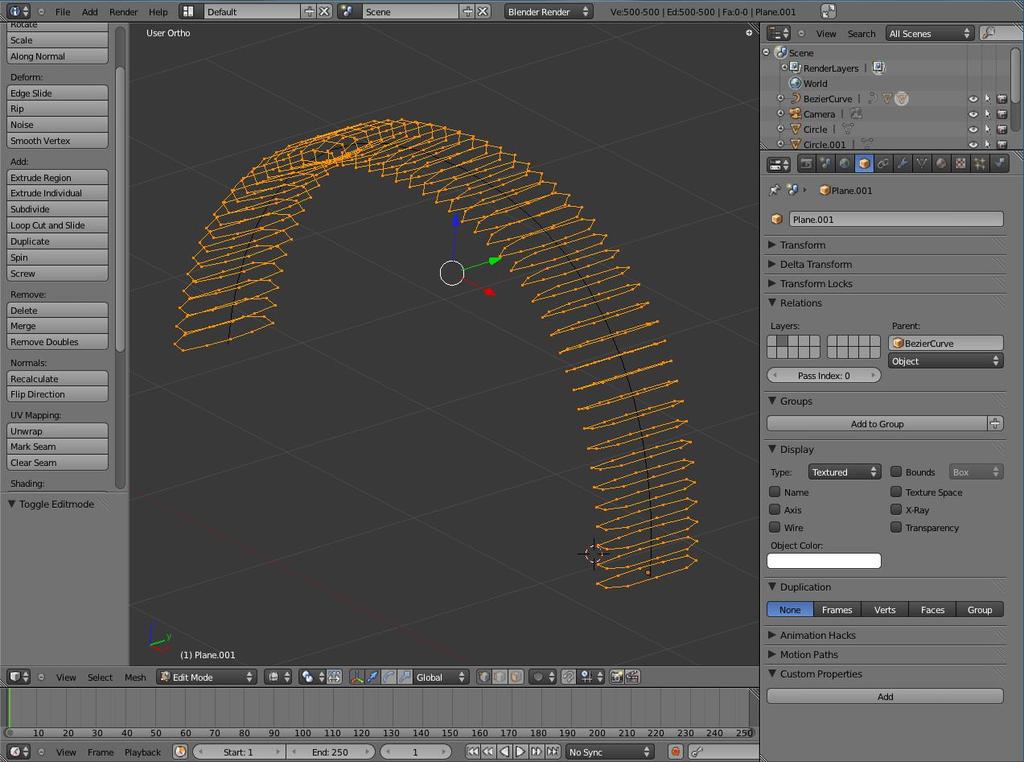
Task: Jump to the end frame
Action: point(552,752)
